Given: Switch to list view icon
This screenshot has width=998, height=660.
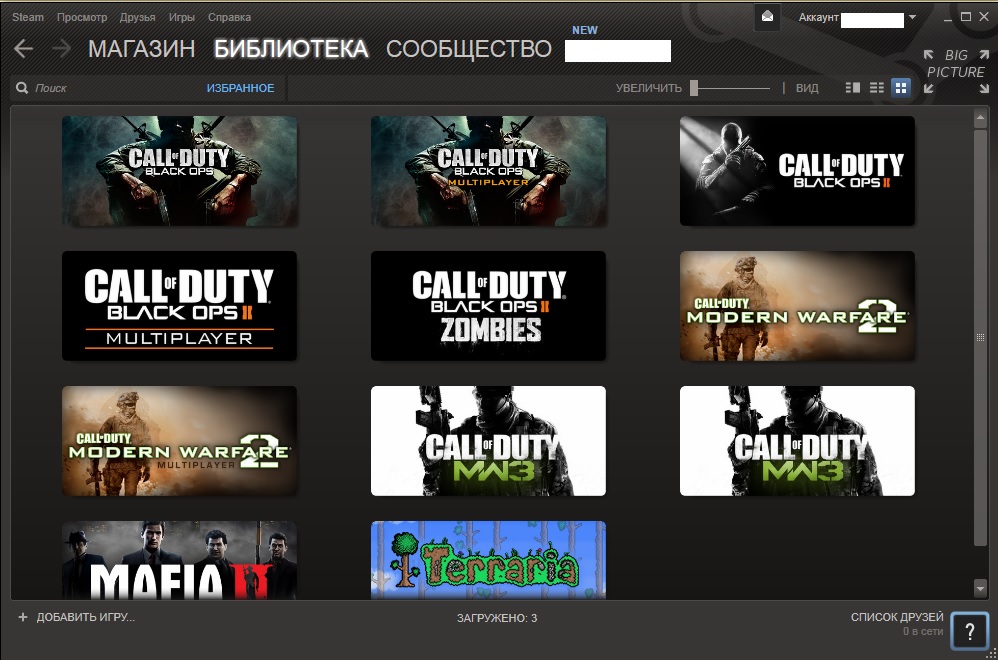Looking at the screenshot, I should tap(877, 88).
